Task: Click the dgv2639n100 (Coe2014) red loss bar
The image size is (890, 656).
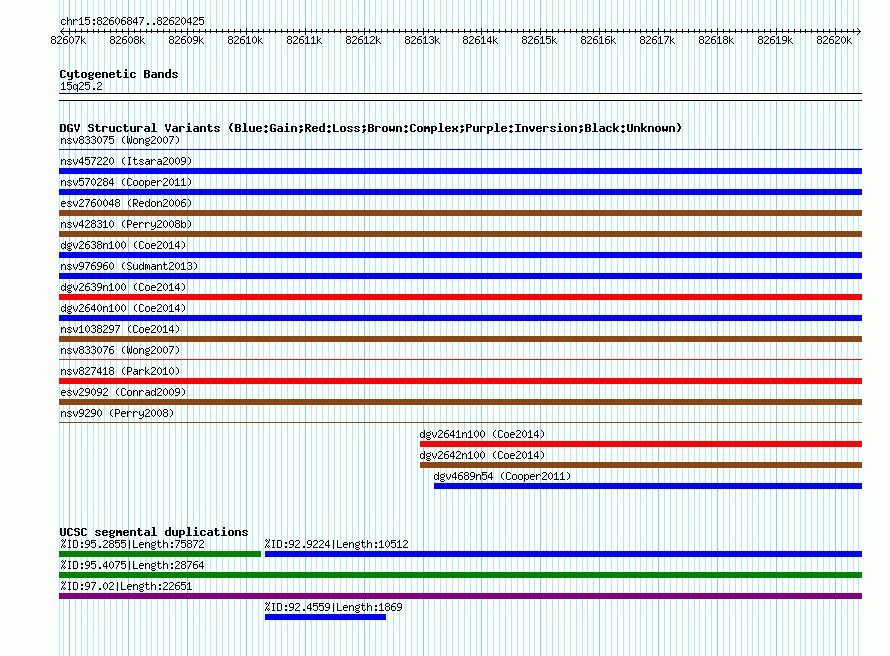Action: click(460, 297)
